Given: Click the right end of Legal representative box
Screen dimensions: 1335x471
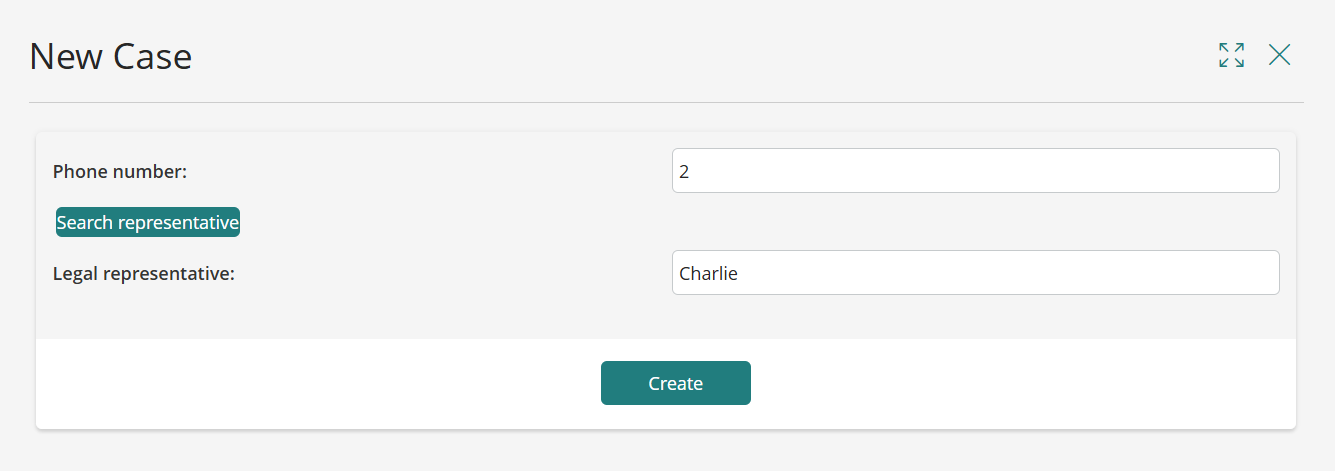Looking at the screenshot, I should tap(1265, 273).
